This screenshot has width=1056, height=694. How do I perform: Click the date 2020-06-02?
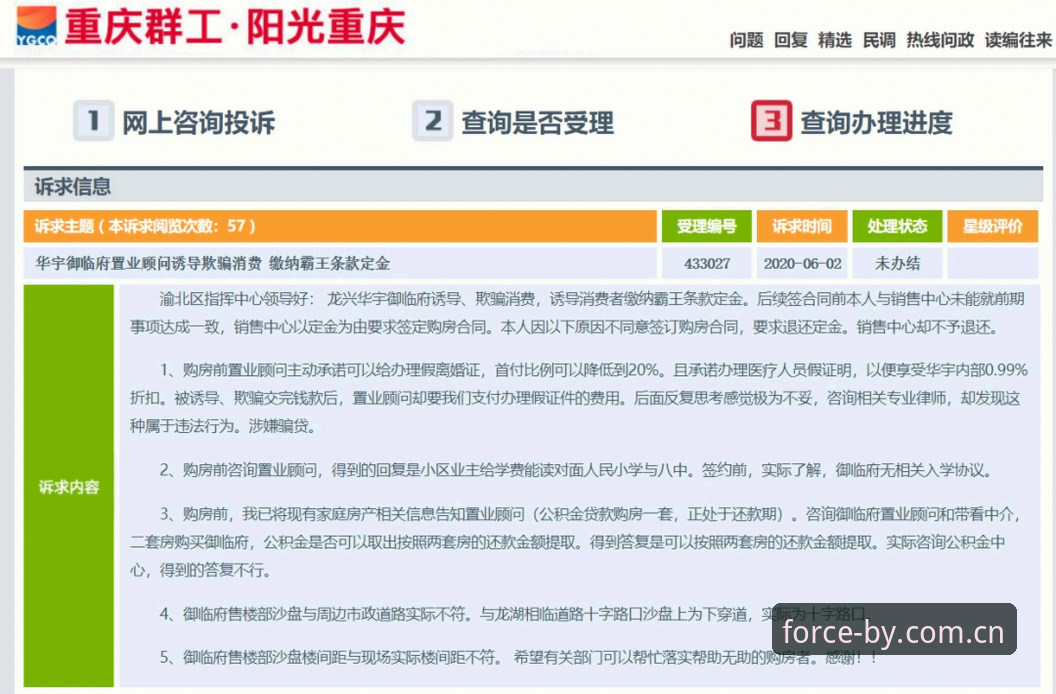pos(803,263)
